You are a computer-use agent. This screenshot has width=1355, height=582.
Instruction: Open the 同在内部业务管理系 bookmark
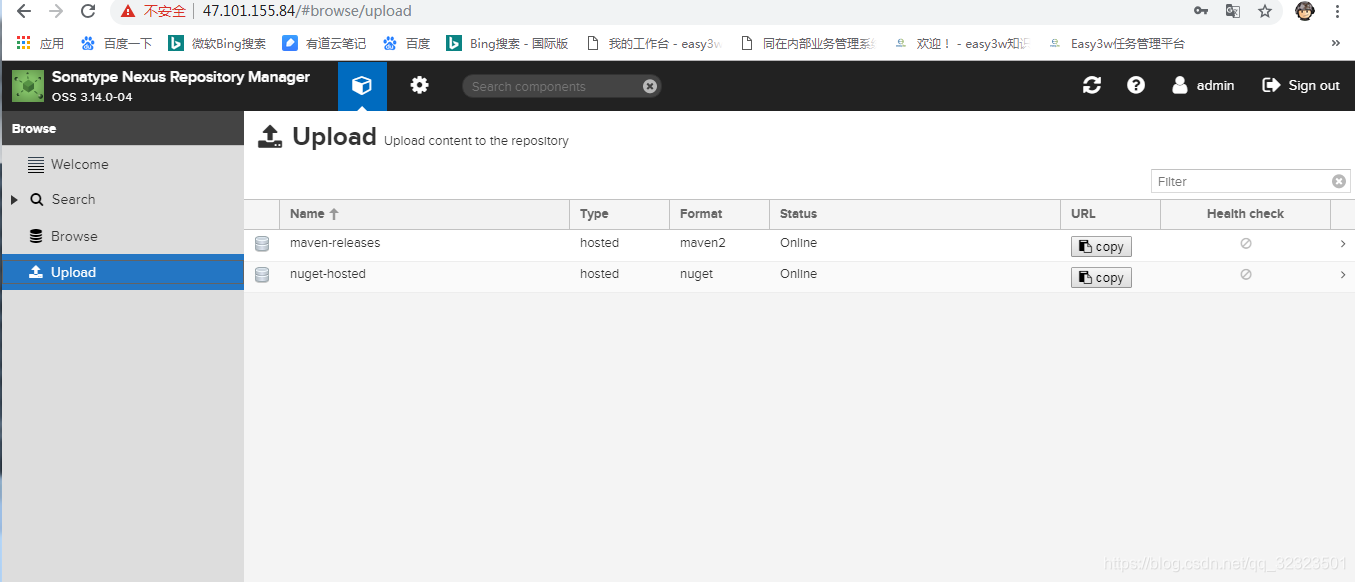(807, 43)
